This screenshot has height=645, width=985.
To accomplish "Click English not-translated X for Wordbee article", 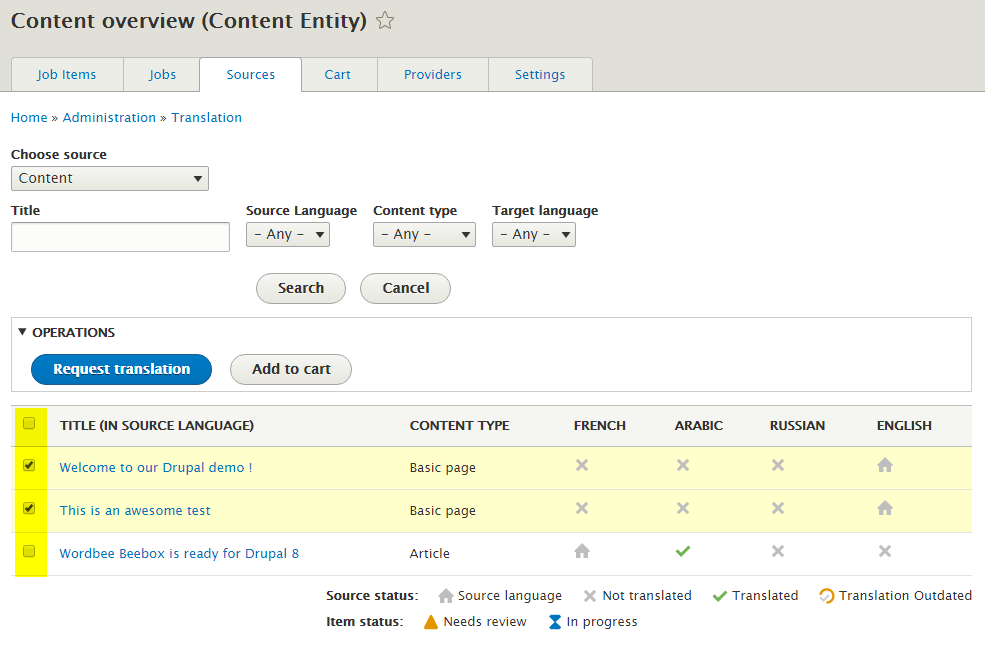I will point(885,551).
